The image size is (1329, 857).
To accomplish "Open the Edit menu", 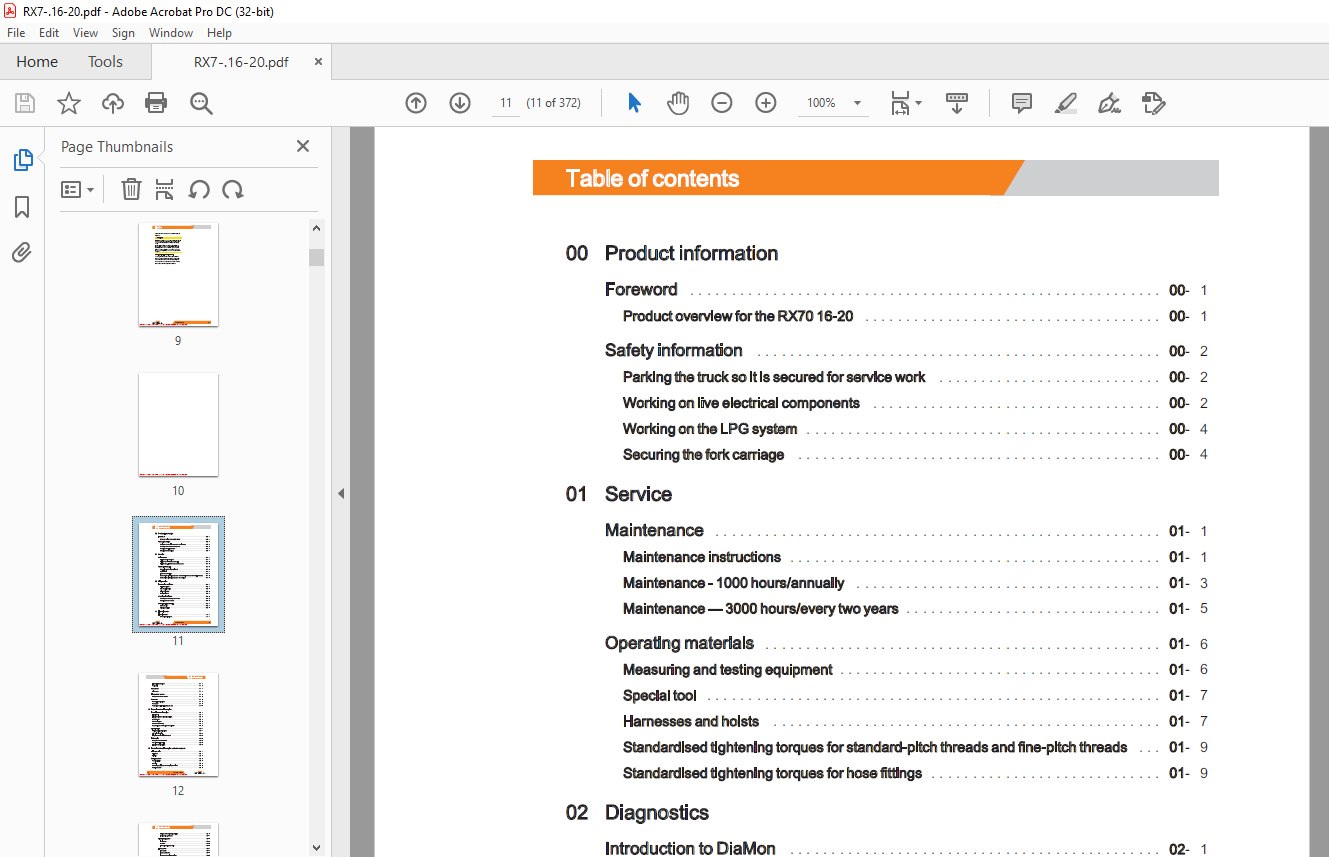I will tap(49, 33).
